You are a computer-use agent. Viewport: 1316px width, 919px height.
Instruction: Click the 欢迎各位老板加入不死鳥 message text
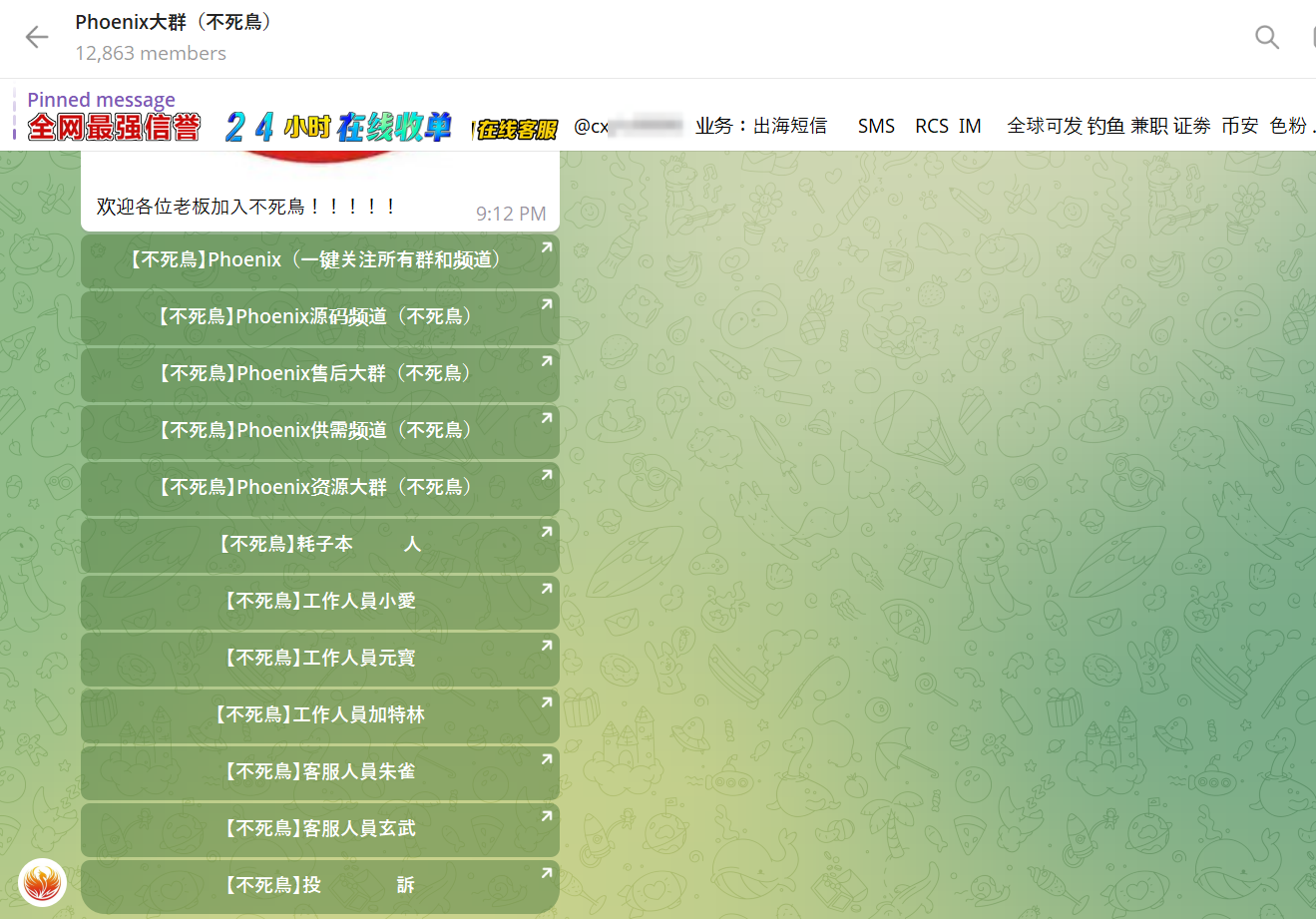pyautogui.click(x=246, y=207)
